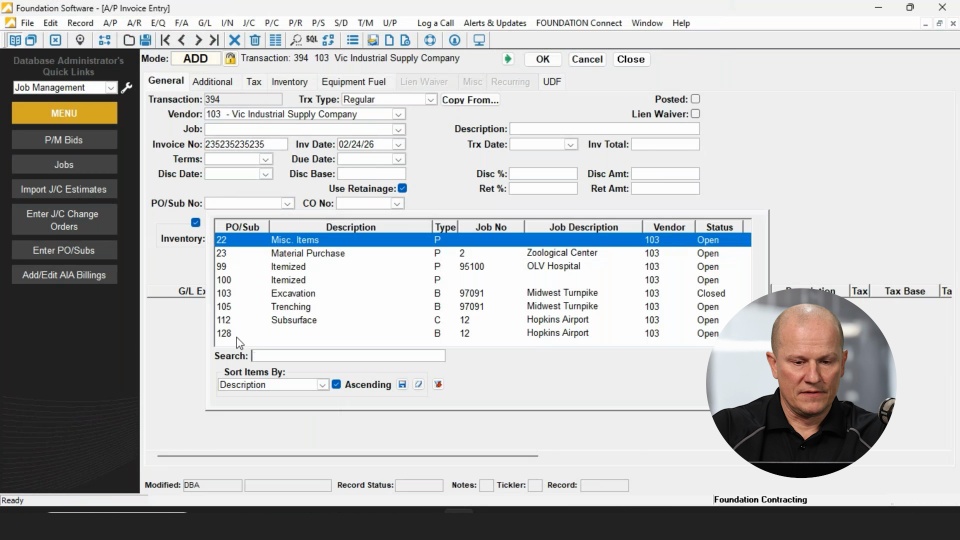
Task: Switch to the Tax tab
Action: point(254,81)
